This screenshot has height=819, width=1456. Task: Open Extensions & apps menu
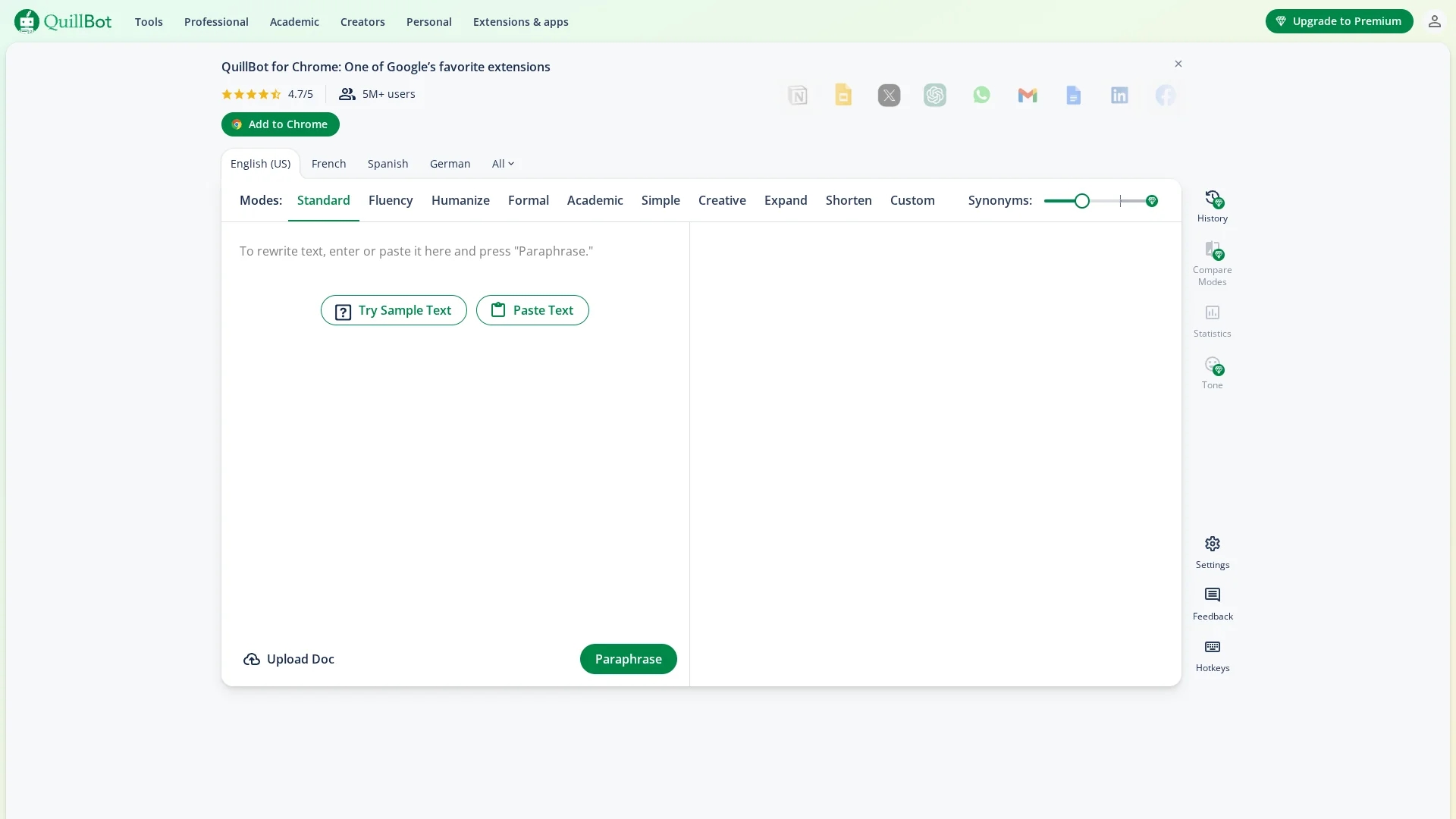(520, 22)
